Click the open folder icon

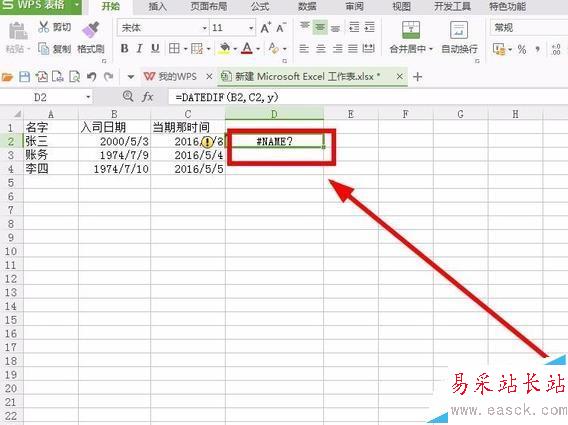pos(7,77)
